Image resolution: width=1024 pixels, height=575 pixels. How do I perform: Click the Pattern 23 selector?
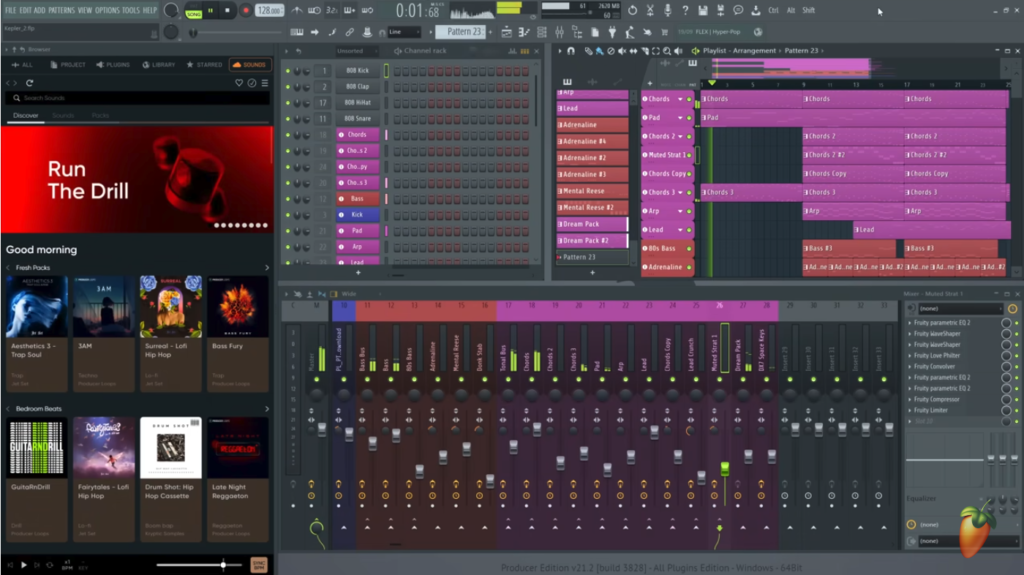coord(462,32)
